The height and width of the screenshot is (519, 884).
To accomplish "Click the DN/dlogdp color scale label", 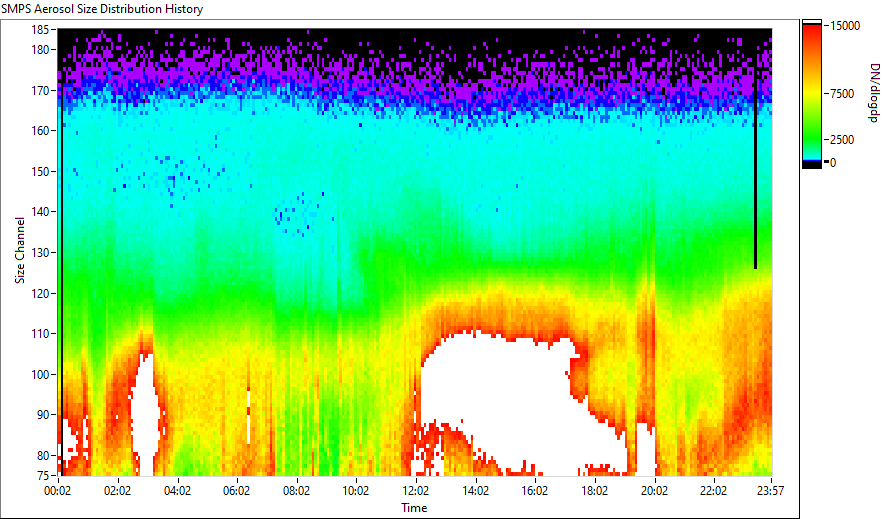I will click(874, 92).
